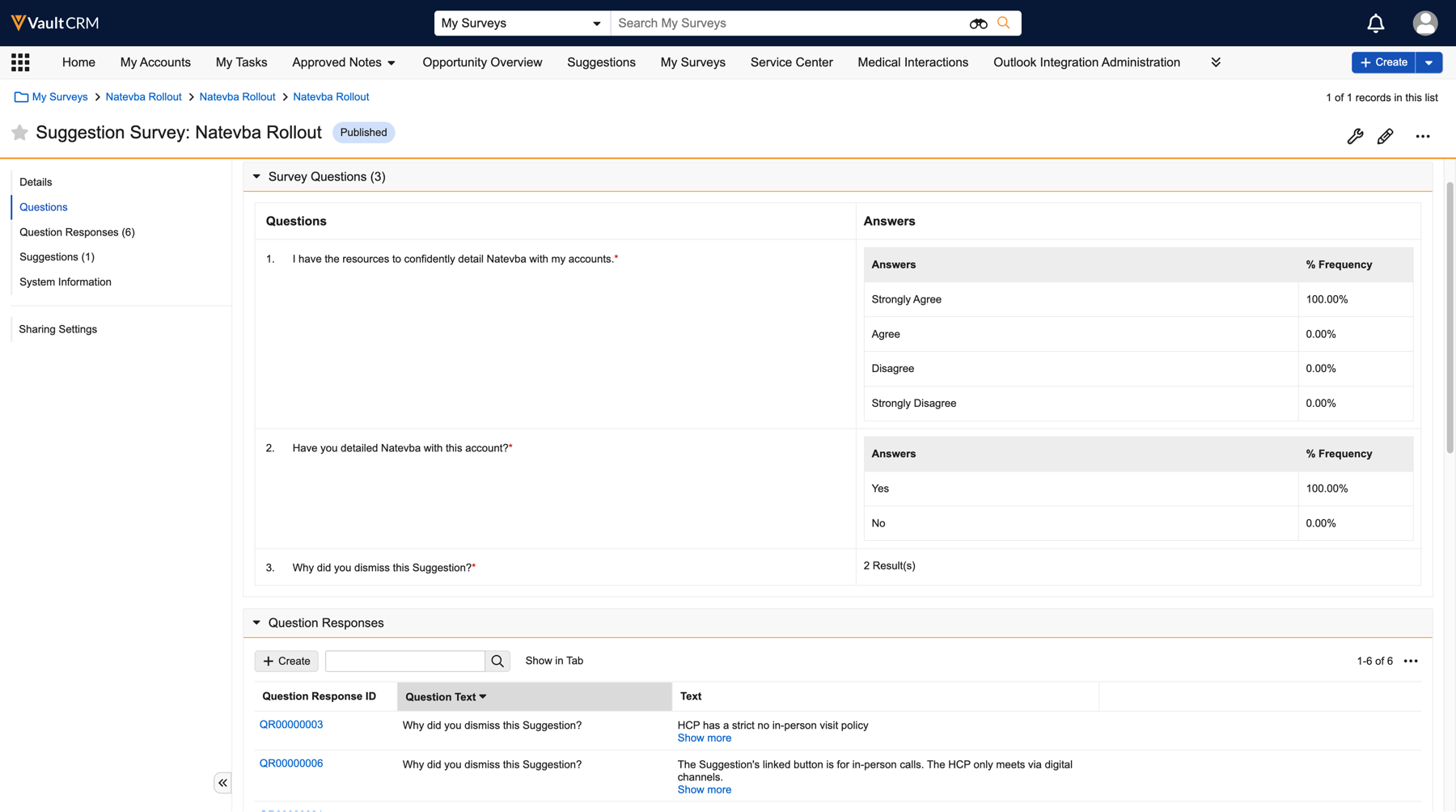Screen dimensions: 1456x812
Task: Collapse the left sidebar panel
Action: pos(222,783)
